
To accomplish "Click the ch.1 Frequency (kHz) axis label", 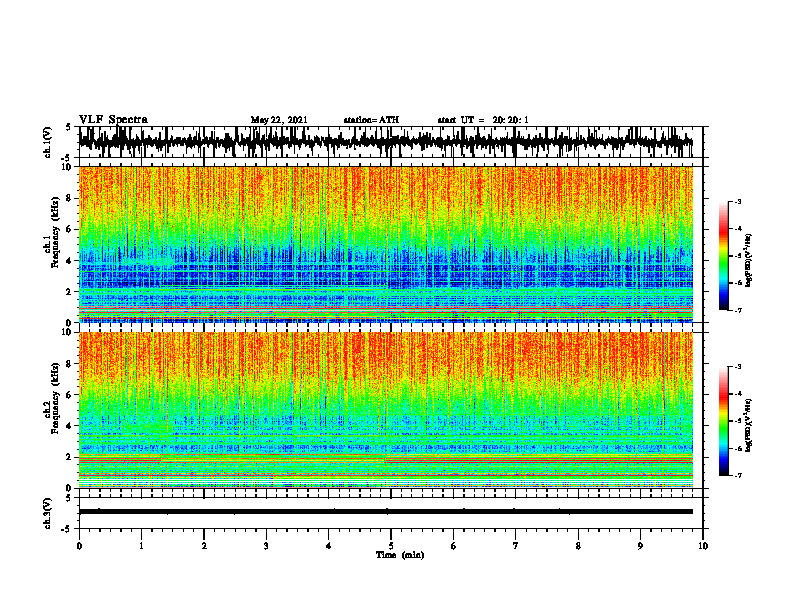I will (x=52, y=232).
